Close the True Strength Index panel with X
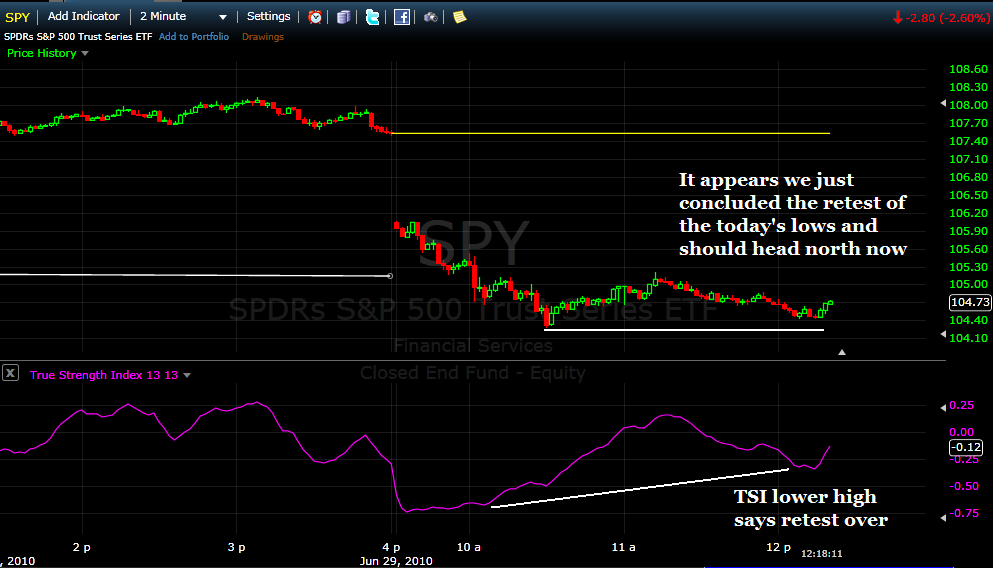 click(10, 373)
